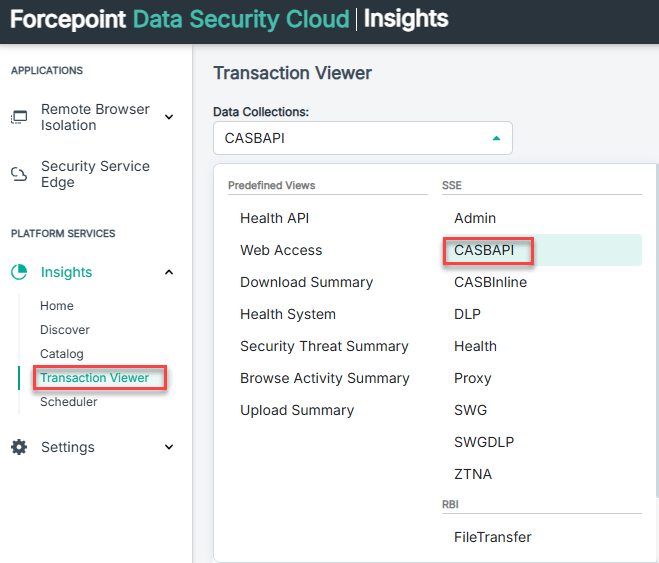
Task: Click the Settings gear icon
Action: click(19, 447)
